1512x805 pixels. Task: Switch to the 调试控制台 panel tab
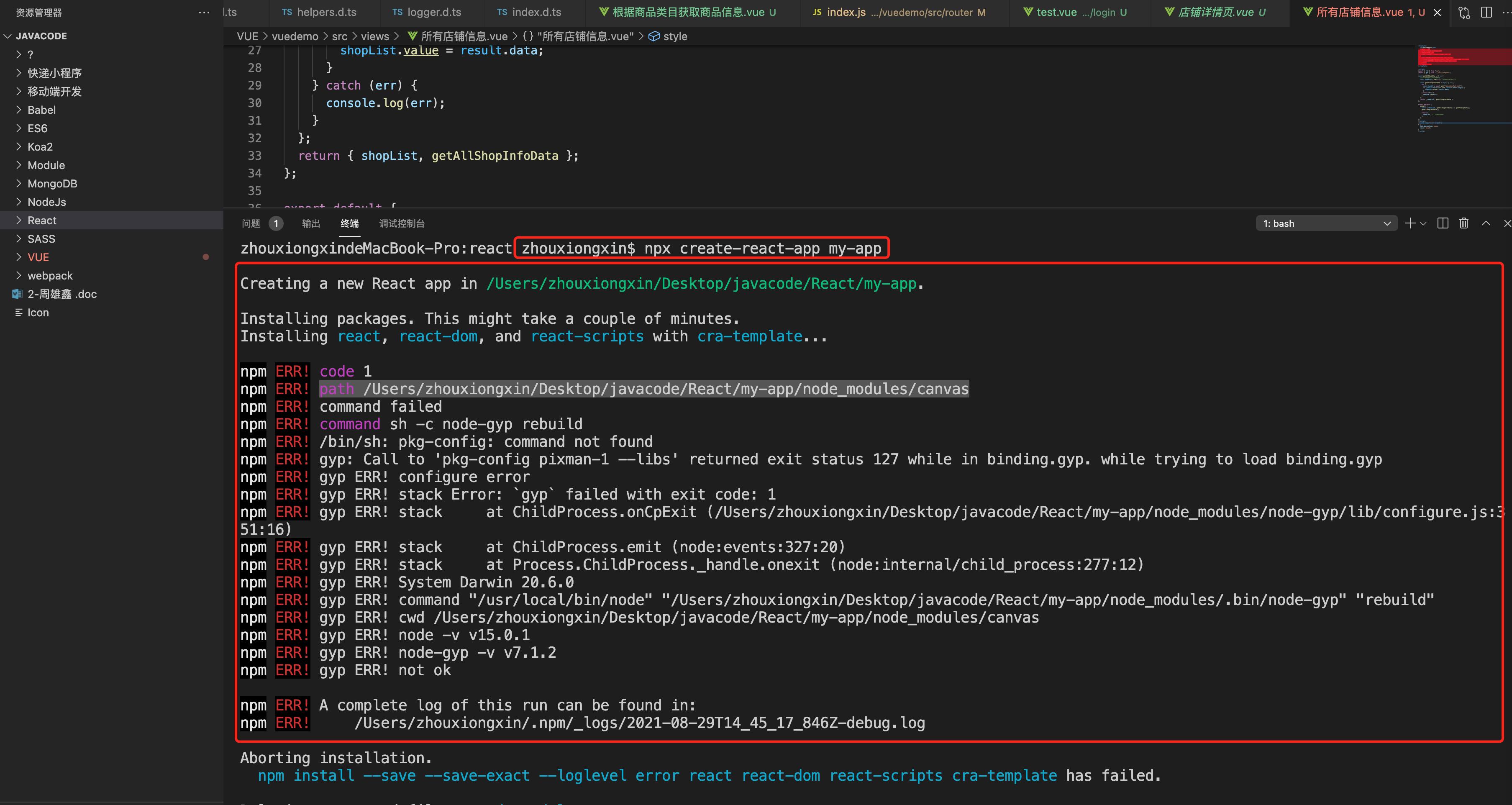[402, 223]
